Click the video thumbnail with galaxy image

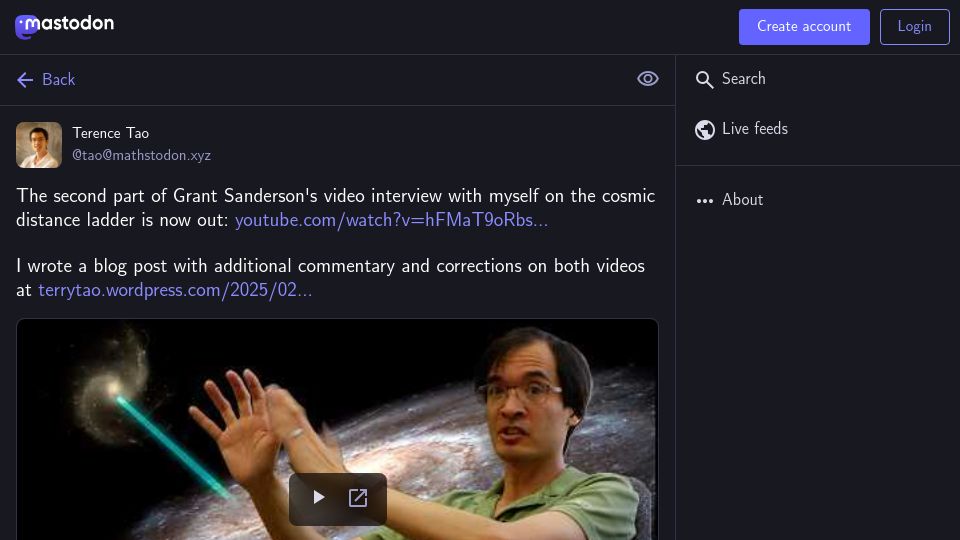tap(337, 429)
